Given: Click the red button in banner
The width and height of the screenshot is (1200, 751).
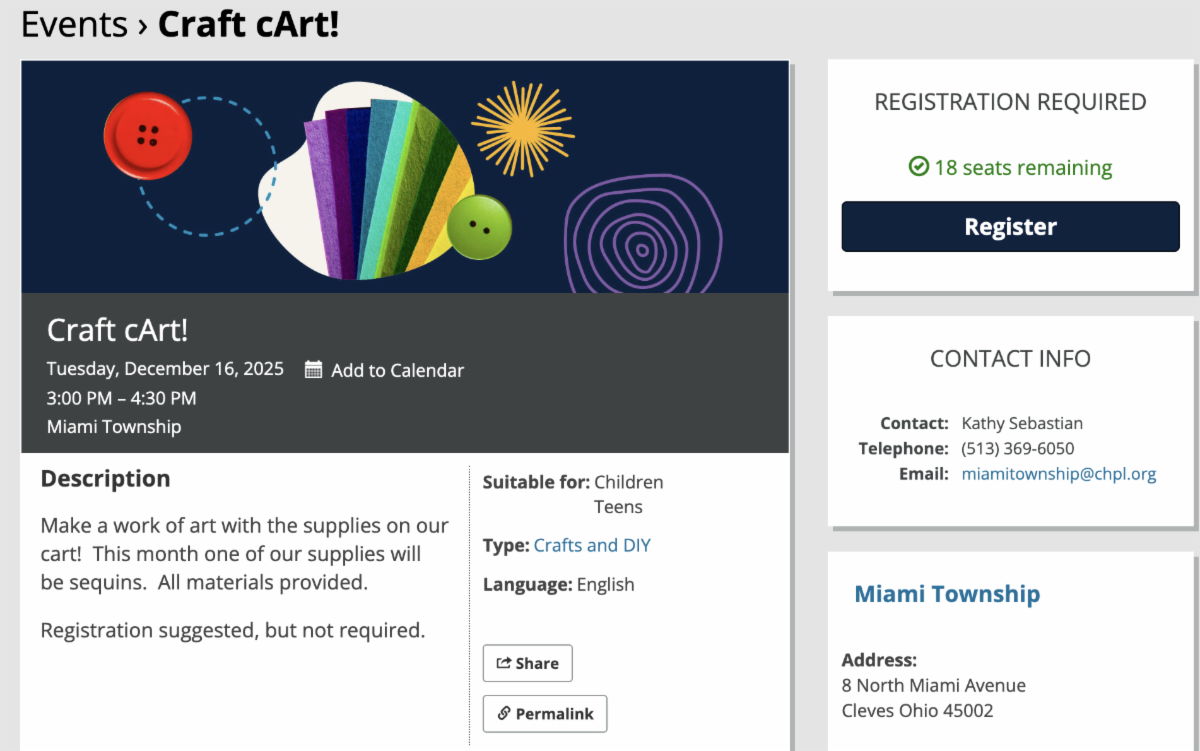Looking at the screenshot, I should tap(148, 135).
